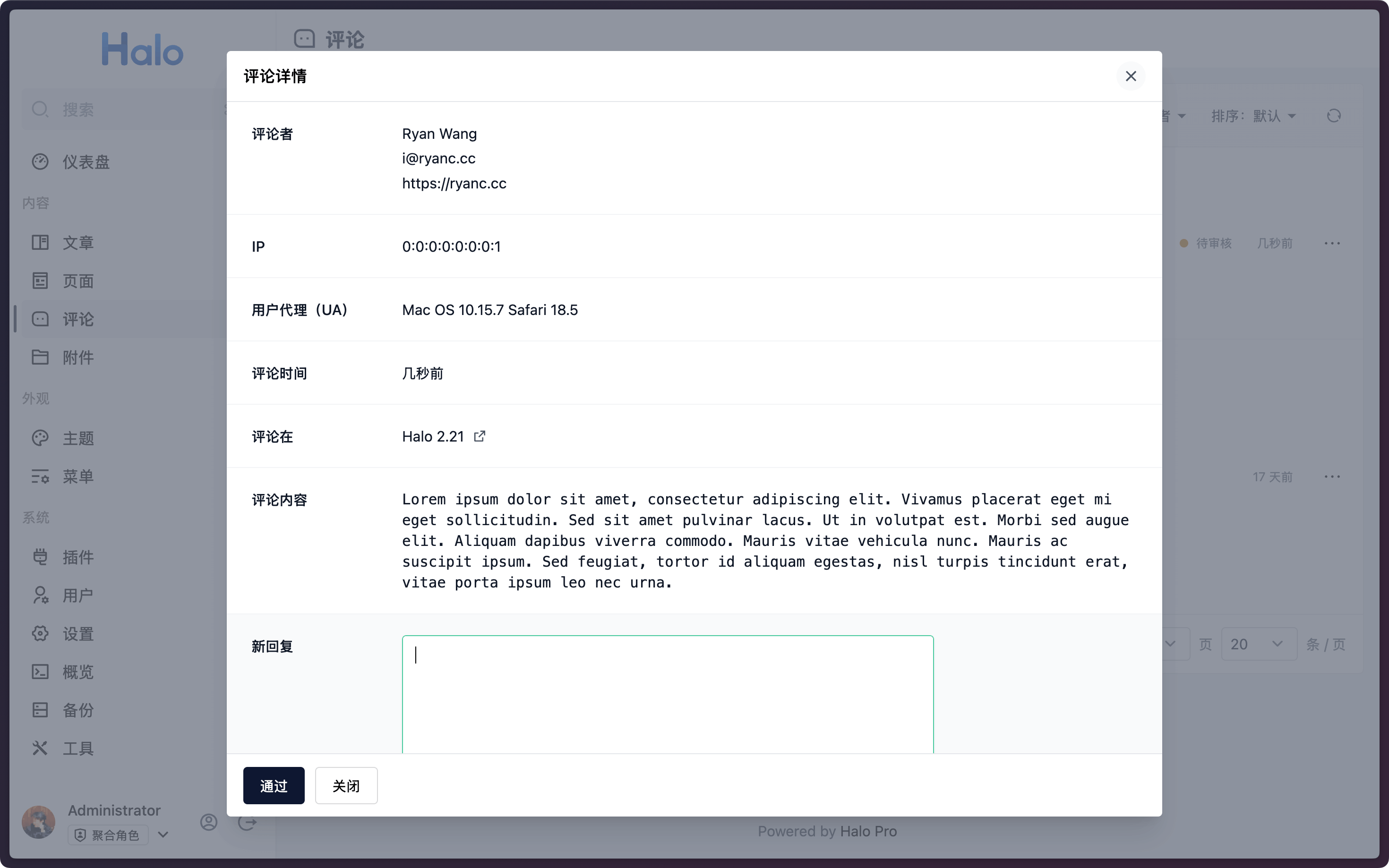Approve comment with 通过 button
Screen dimensions: 1389x868
coord(274,785)
